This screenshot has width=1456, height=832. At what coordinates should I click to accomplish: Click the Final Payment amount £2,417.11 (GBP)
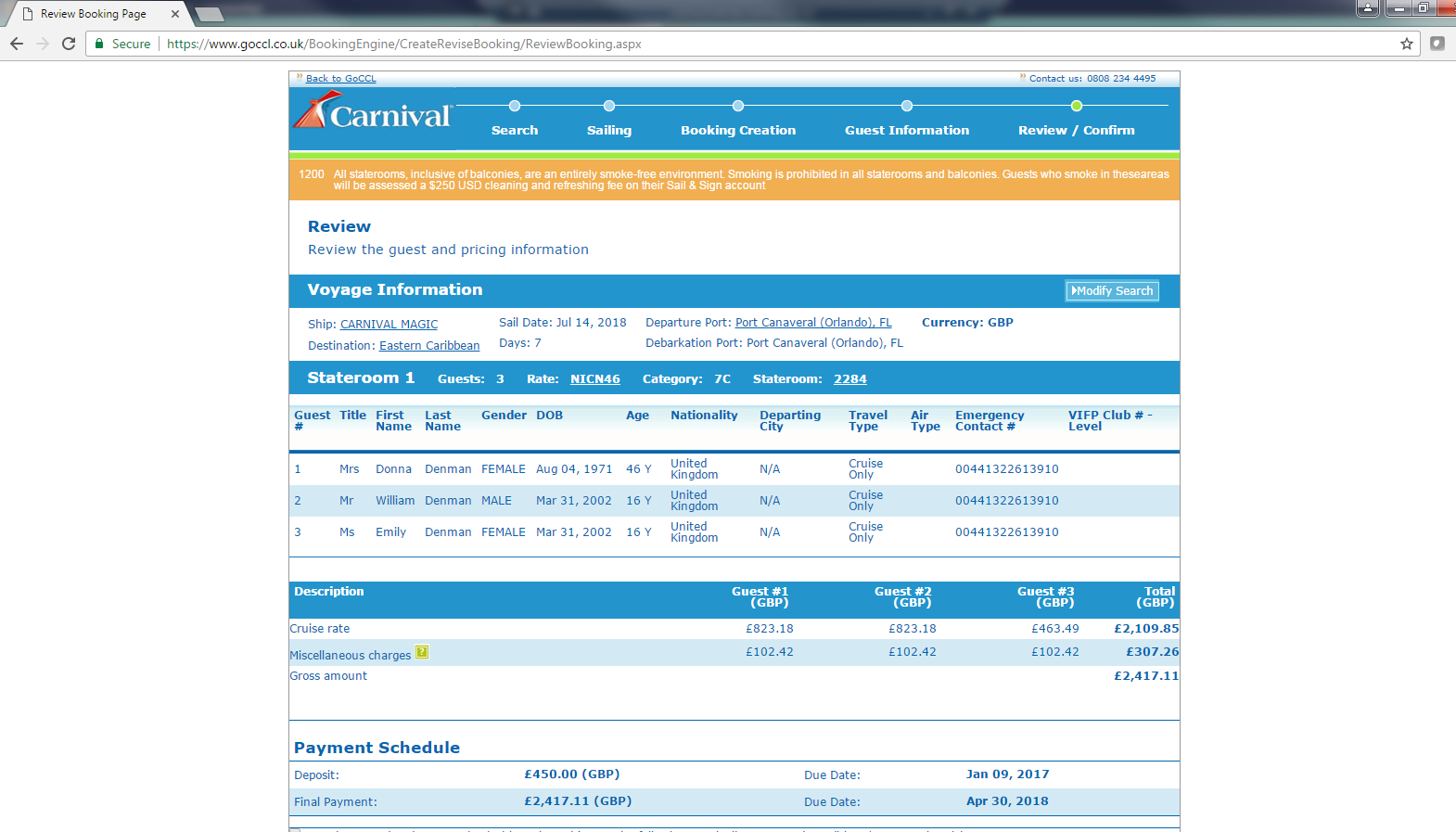coord(578,801)
